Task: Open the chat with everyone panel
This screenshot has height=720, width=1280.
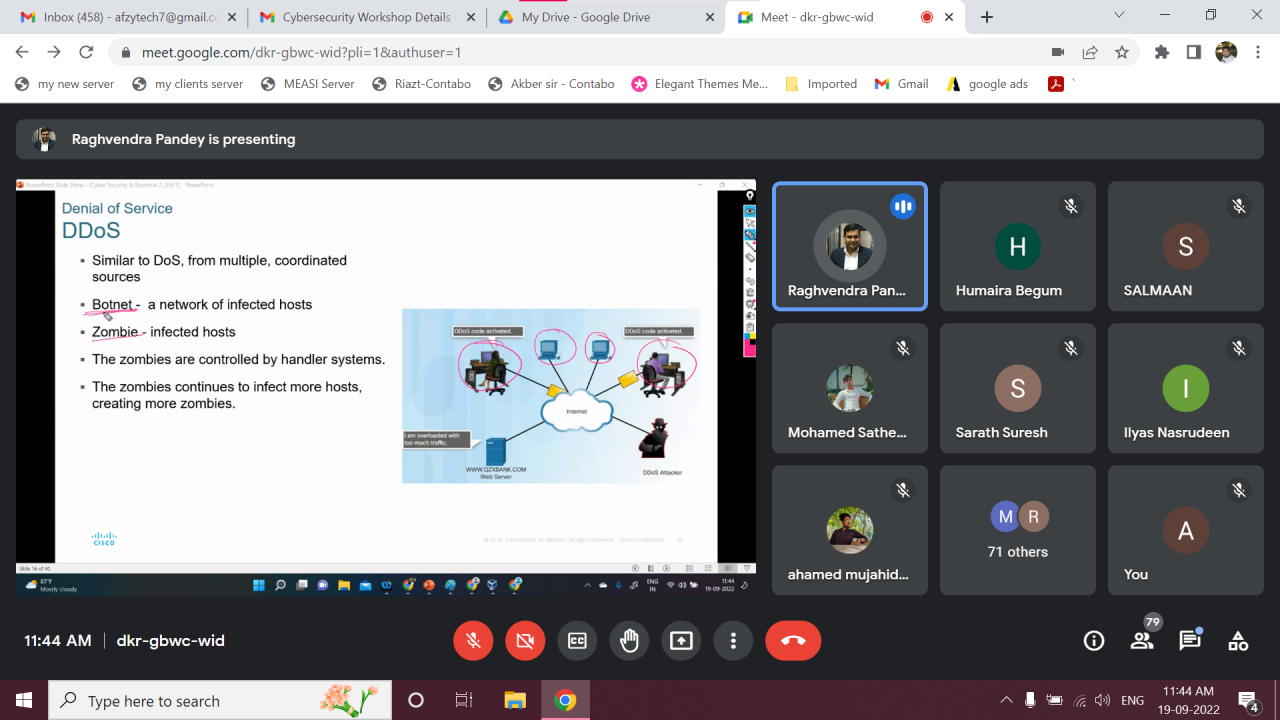Action: (1190, 640)
